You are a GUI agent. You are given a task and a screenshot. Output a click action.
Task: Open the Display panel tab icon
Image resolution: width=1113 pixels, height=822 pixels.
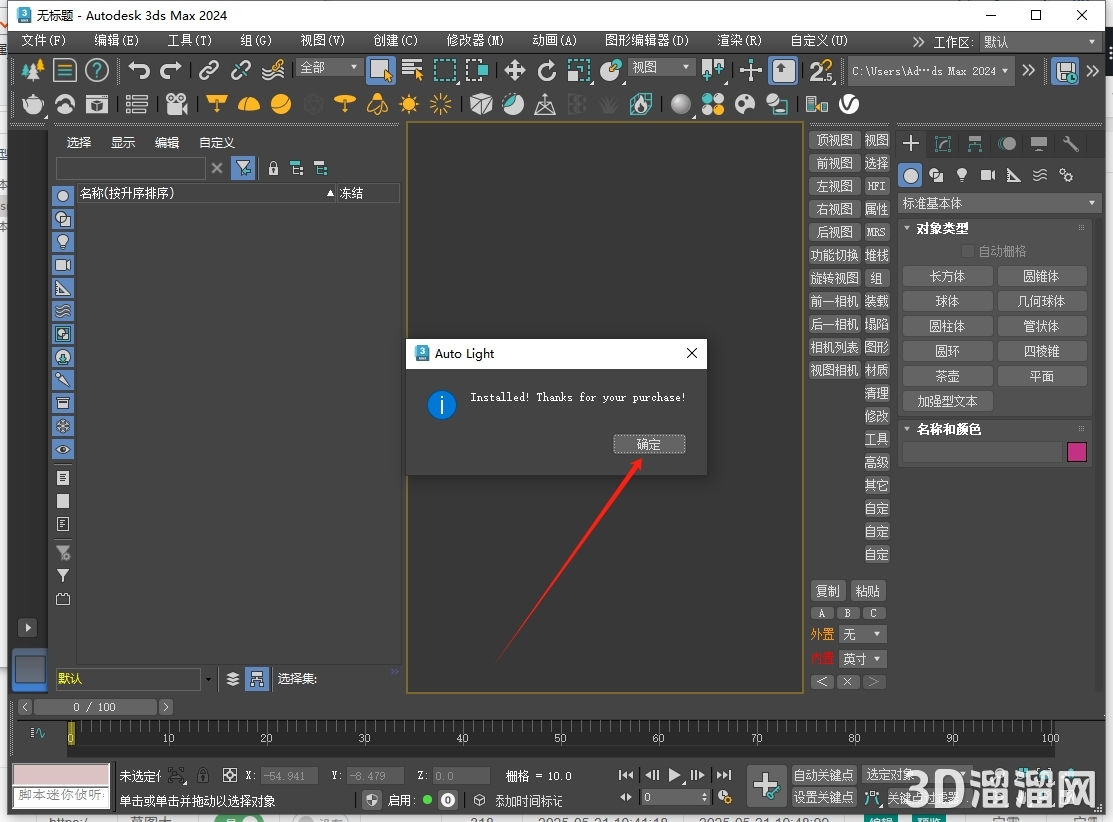(x=1038, y=144)
